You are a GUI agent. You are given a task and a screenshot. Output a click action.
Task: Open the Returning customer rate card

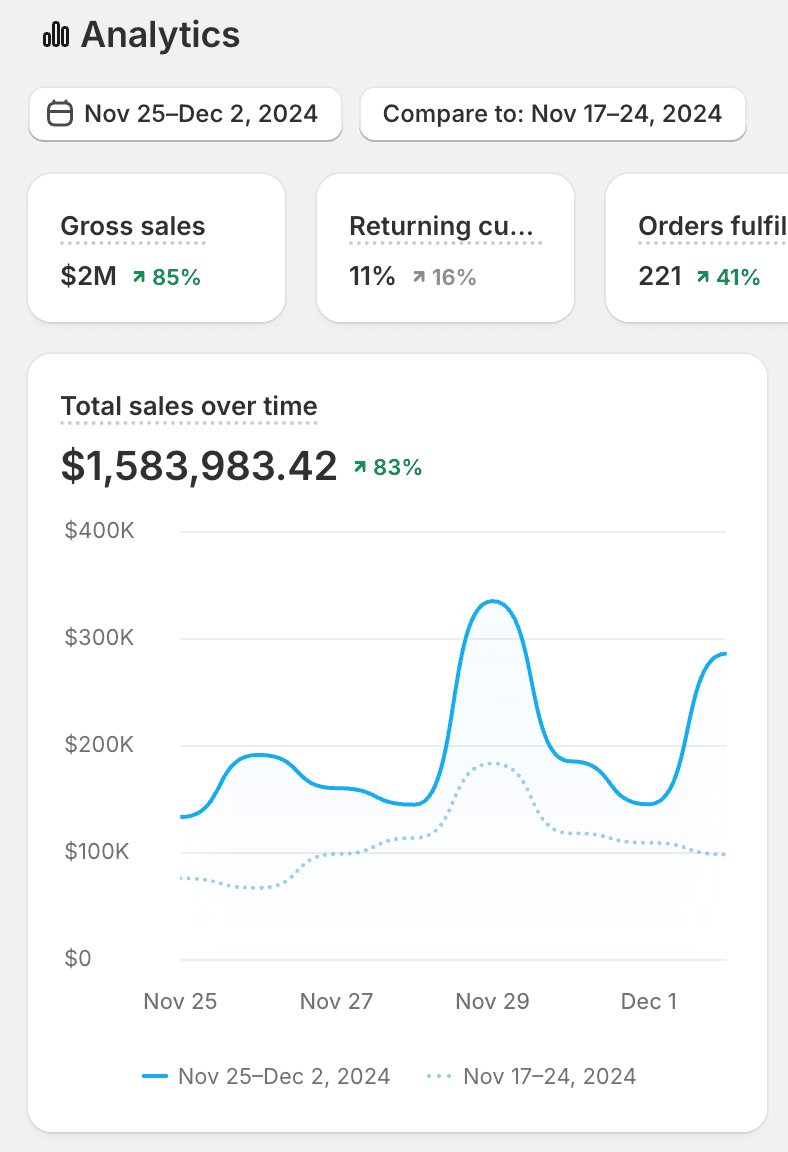click(x=445, y=248)
